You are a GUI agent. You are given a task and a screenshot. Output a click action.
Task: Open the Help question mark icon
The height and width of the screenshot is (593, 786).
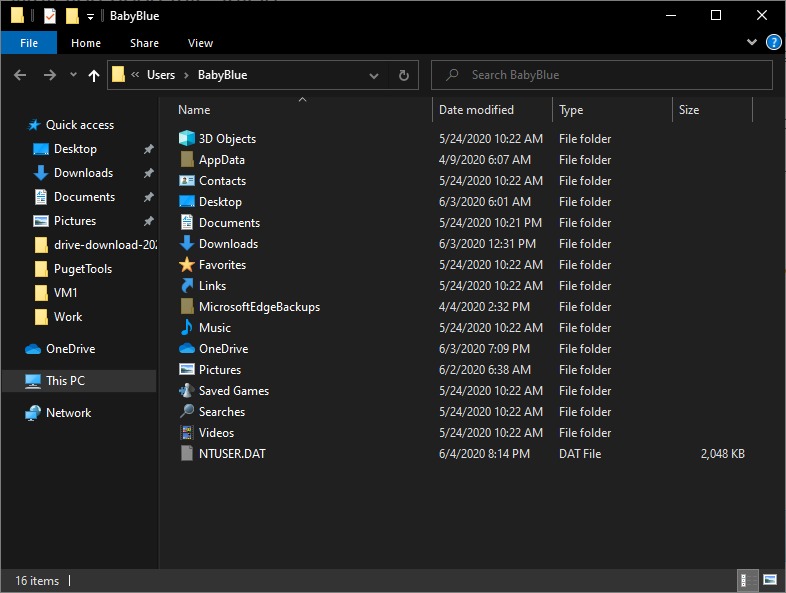tap(773, 43)
